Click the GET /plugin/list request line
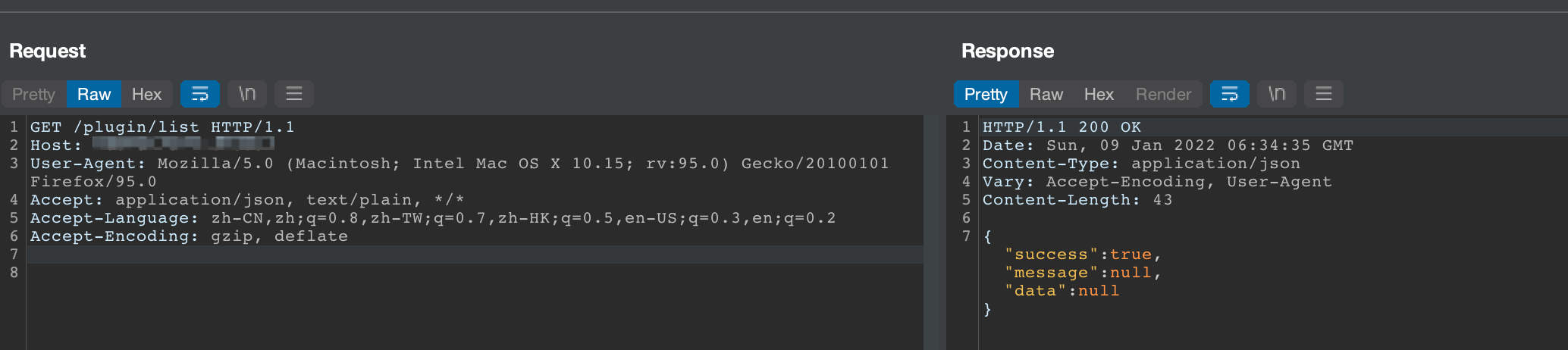 162,127
